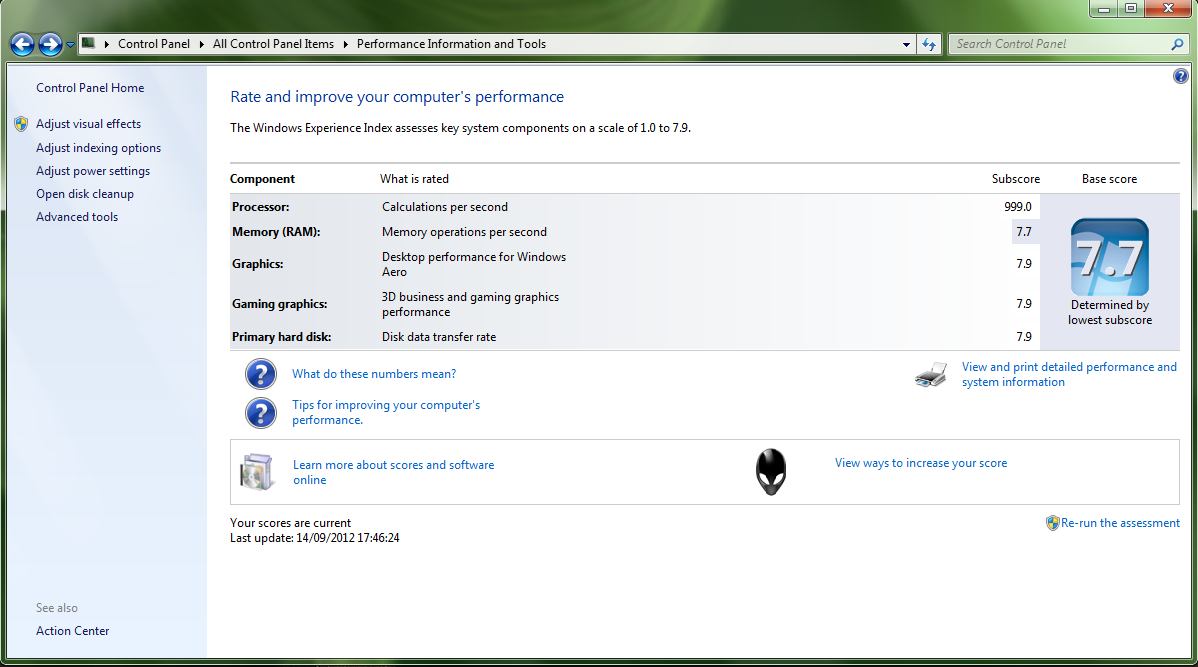Viewport: 1198px width, 667px height.
Task: Open tips for improving your computer's performance
Action: tap(386, 413)
